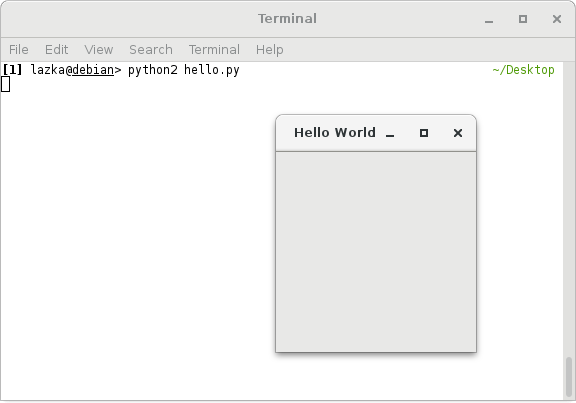Screen dimensions: 576x403
Task: Open the View menu
Action: (98, 50)
